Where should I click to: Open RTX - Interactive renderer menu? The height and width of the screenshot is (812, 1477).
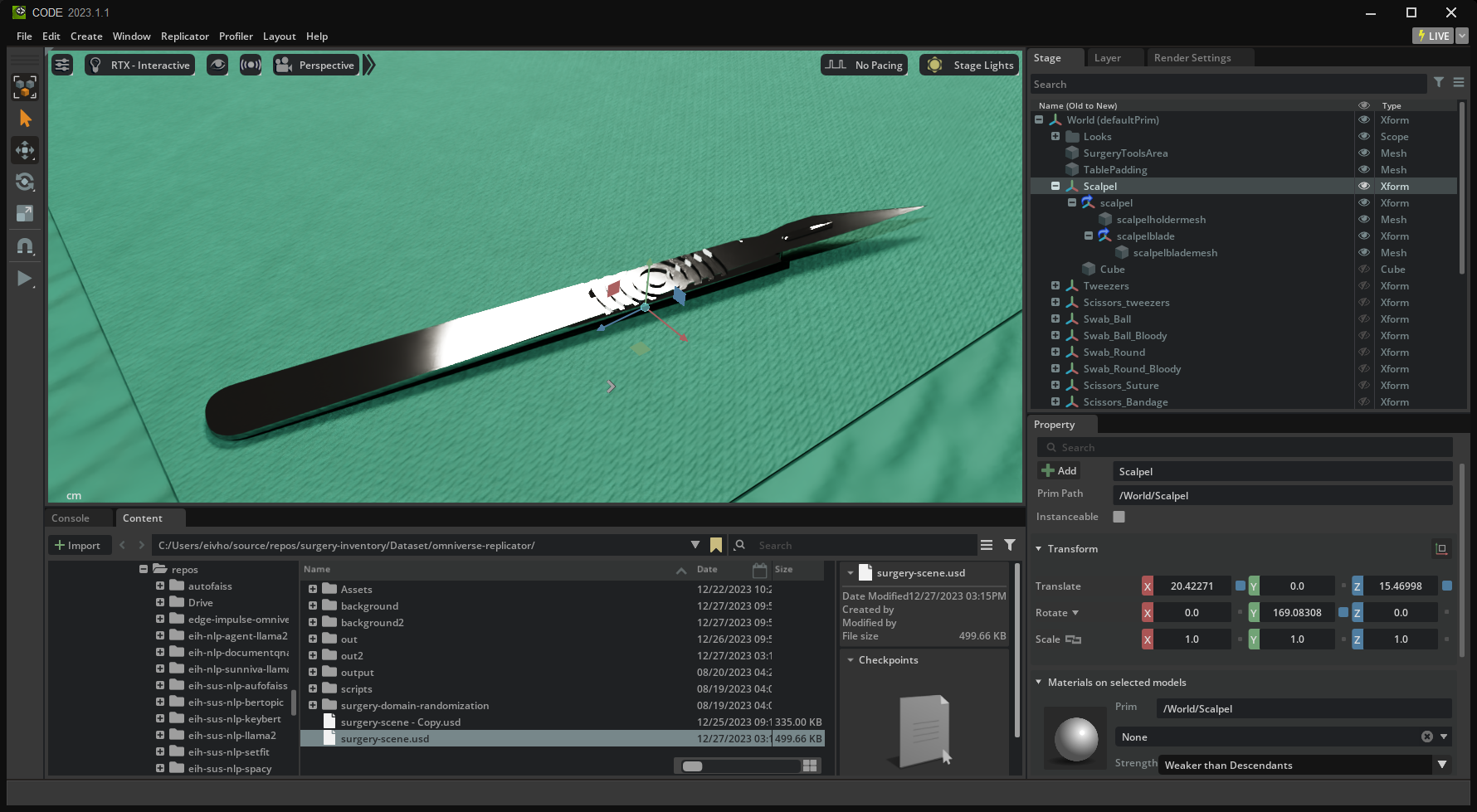(x=139, y=65)
